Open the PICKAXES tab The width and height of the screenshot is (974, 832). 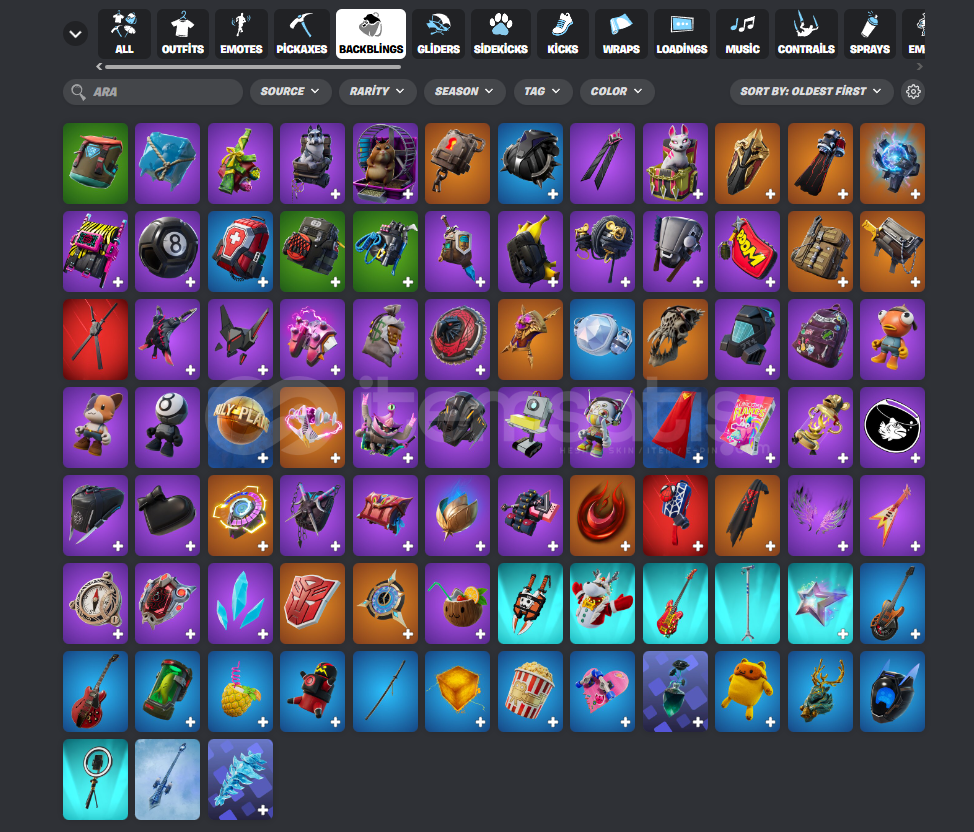301,34
